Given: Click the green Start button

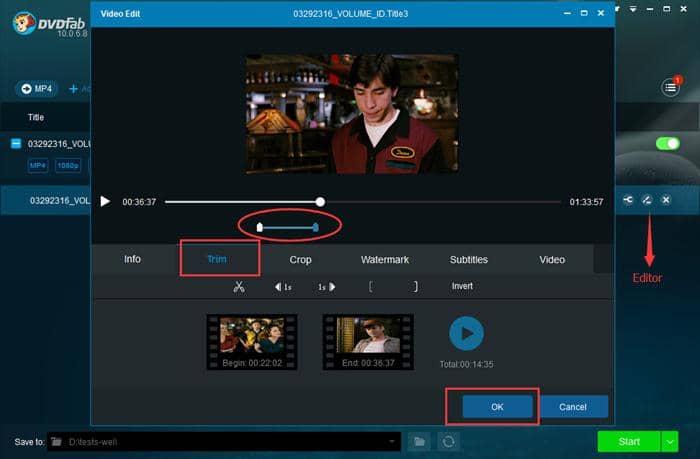Looking at the screenshot, I should pos(629,442).
